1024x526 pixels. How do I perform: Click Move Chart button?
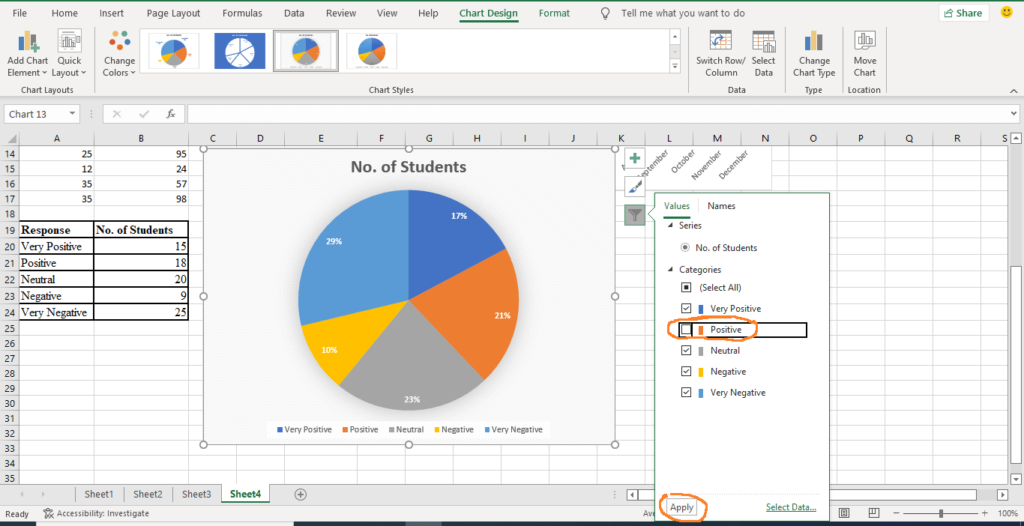point(865,54)
